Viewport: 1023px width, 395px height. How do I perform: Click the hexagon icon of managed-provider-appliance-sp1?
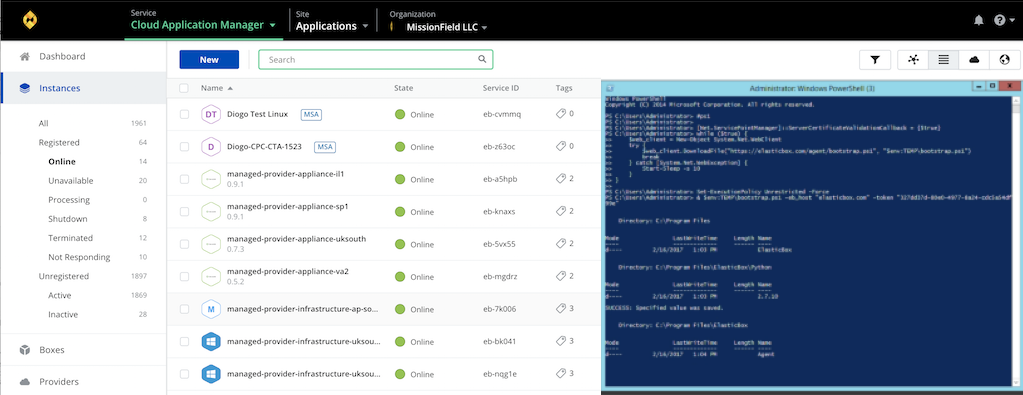point(211,212)
